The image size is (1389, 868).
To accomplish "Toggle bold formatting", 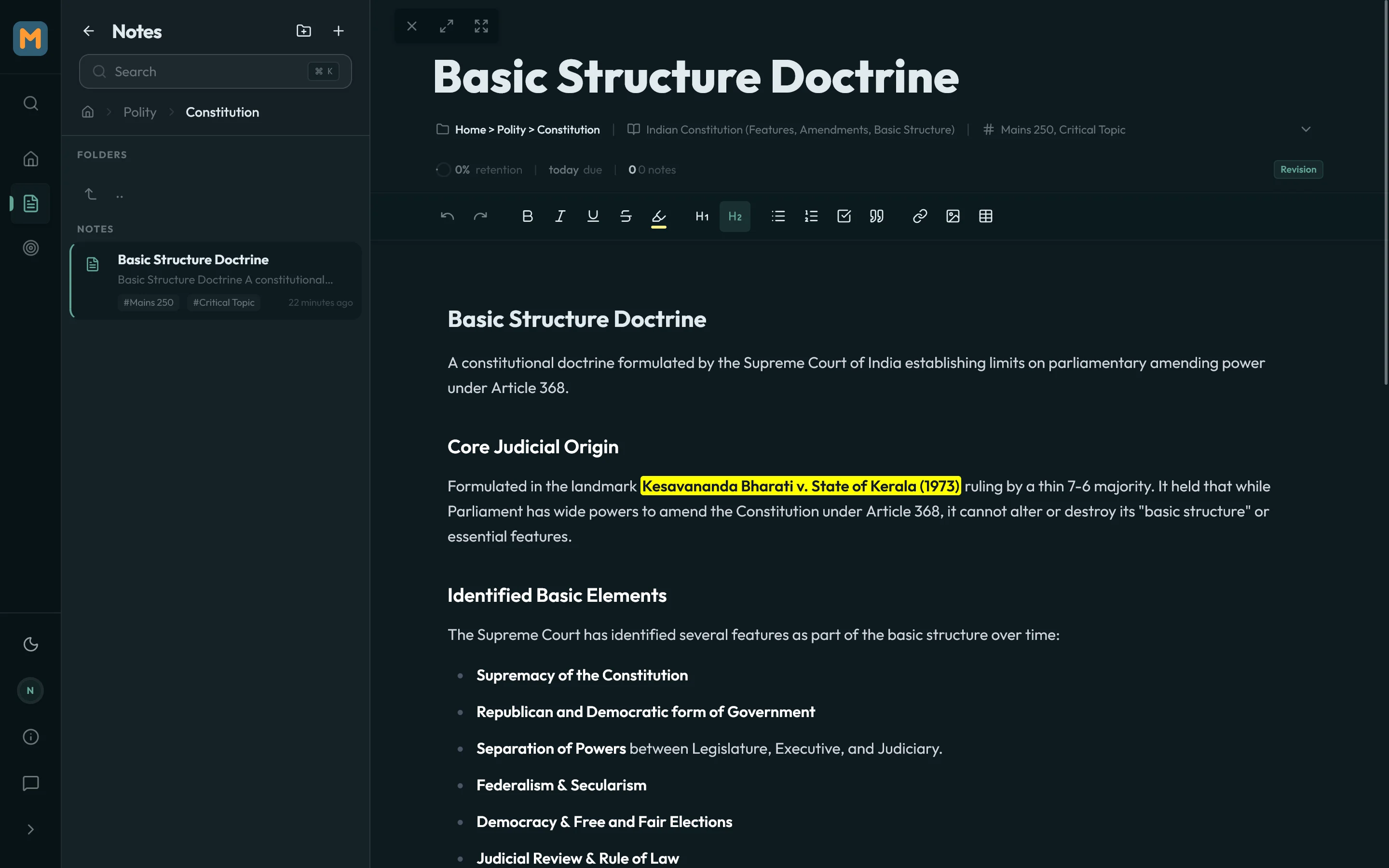I will (528, 217).
